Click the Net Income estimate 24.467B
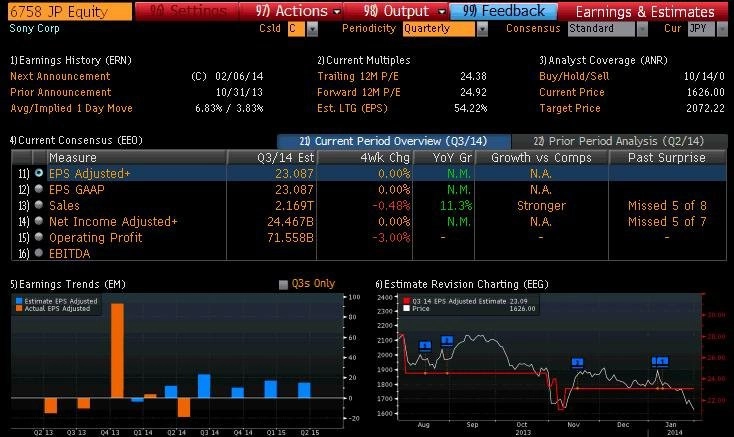 click(x=290, y=221)
